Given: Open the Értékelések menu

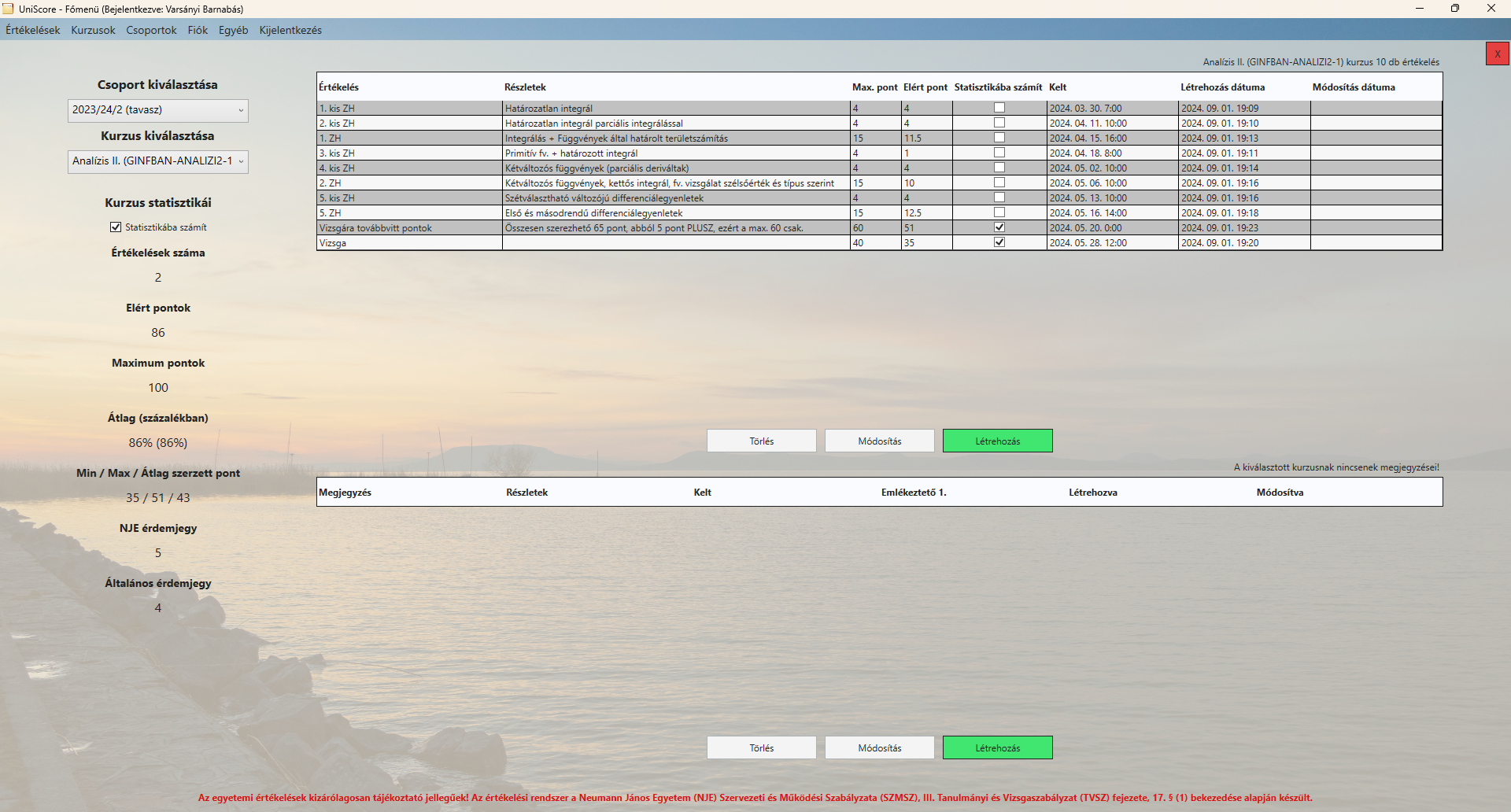Looking at the screenshot, I should (31, 30).
